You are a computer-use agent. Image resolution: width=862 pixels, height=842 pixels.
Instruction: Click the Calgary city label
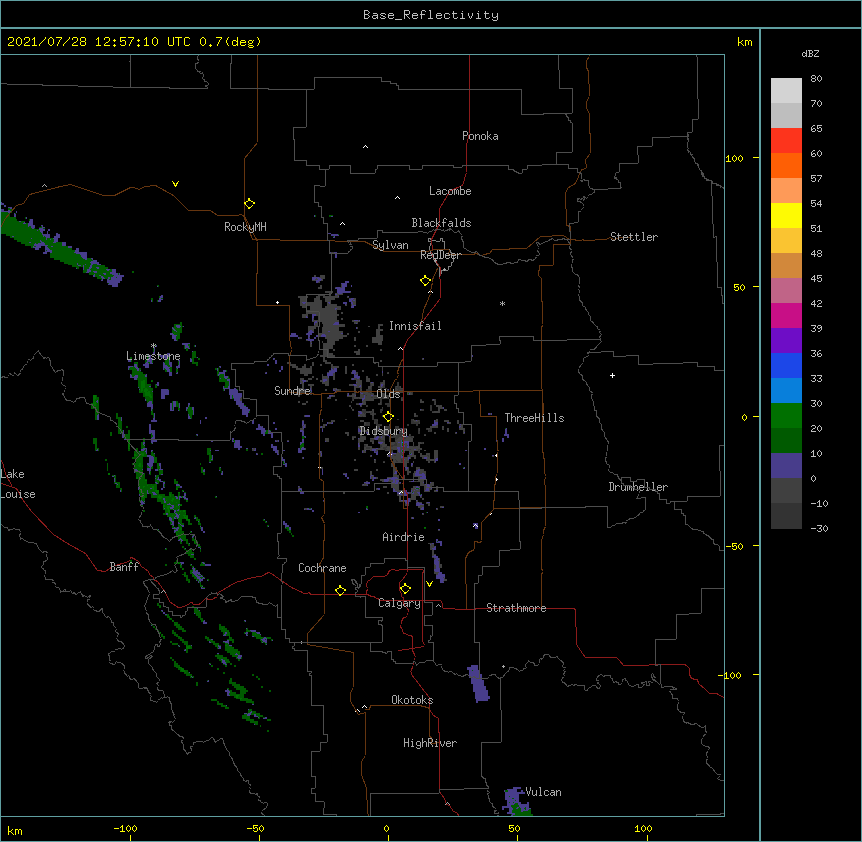tap(399, 603)
